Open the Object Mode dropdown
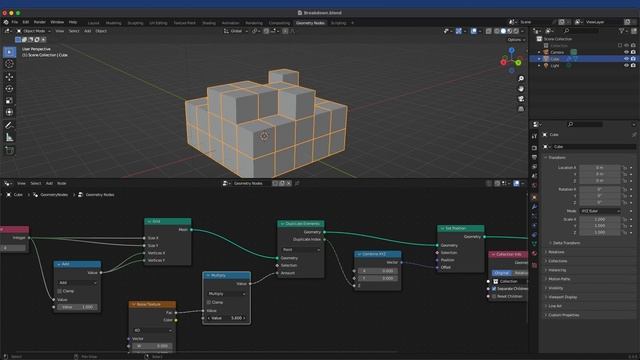Screen dimensions: 640x360 pyautogui.click(x=34, y=31)
